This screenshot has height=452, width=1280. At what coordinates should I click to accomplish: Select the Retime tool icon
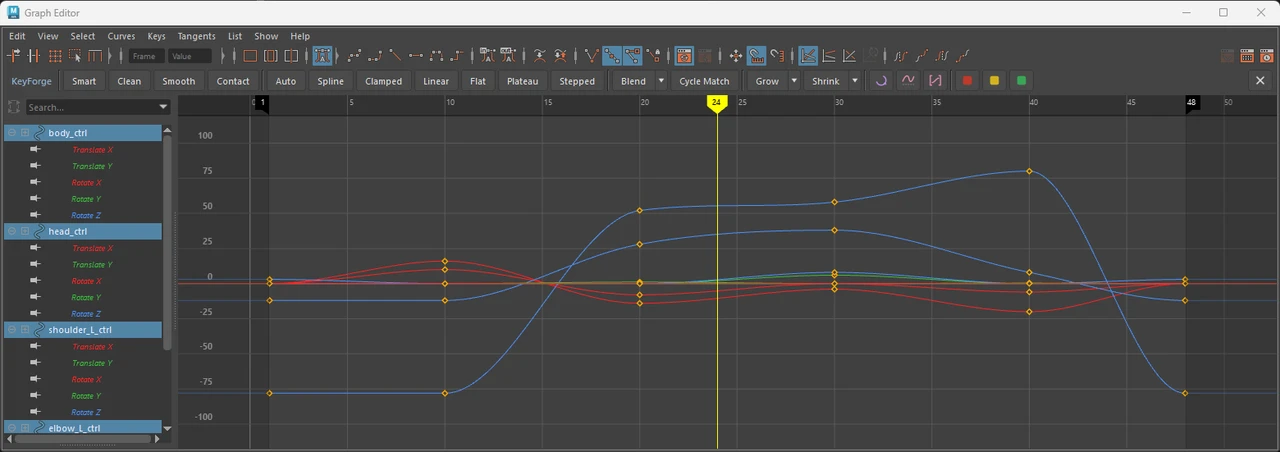[95, 56]
